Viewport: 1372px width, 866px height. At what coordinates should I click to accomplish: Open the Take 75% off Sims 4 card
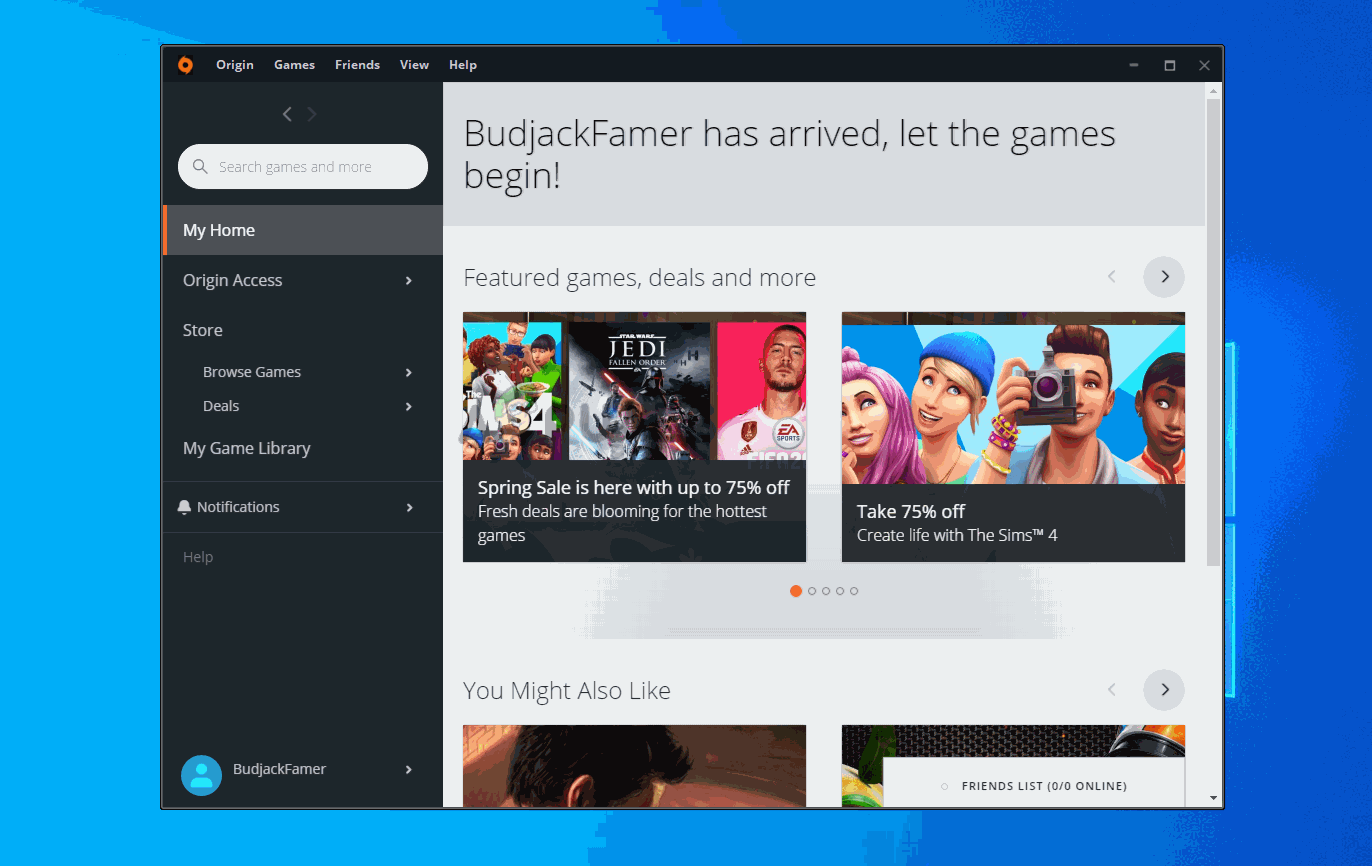pos(1013,437)
